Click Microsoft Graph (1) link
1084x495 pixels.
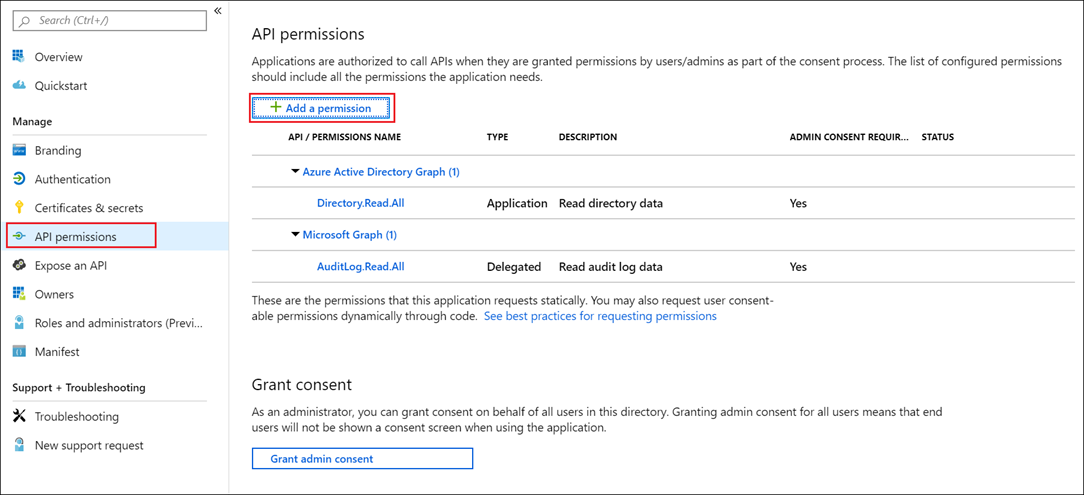[x=350, y=235]
